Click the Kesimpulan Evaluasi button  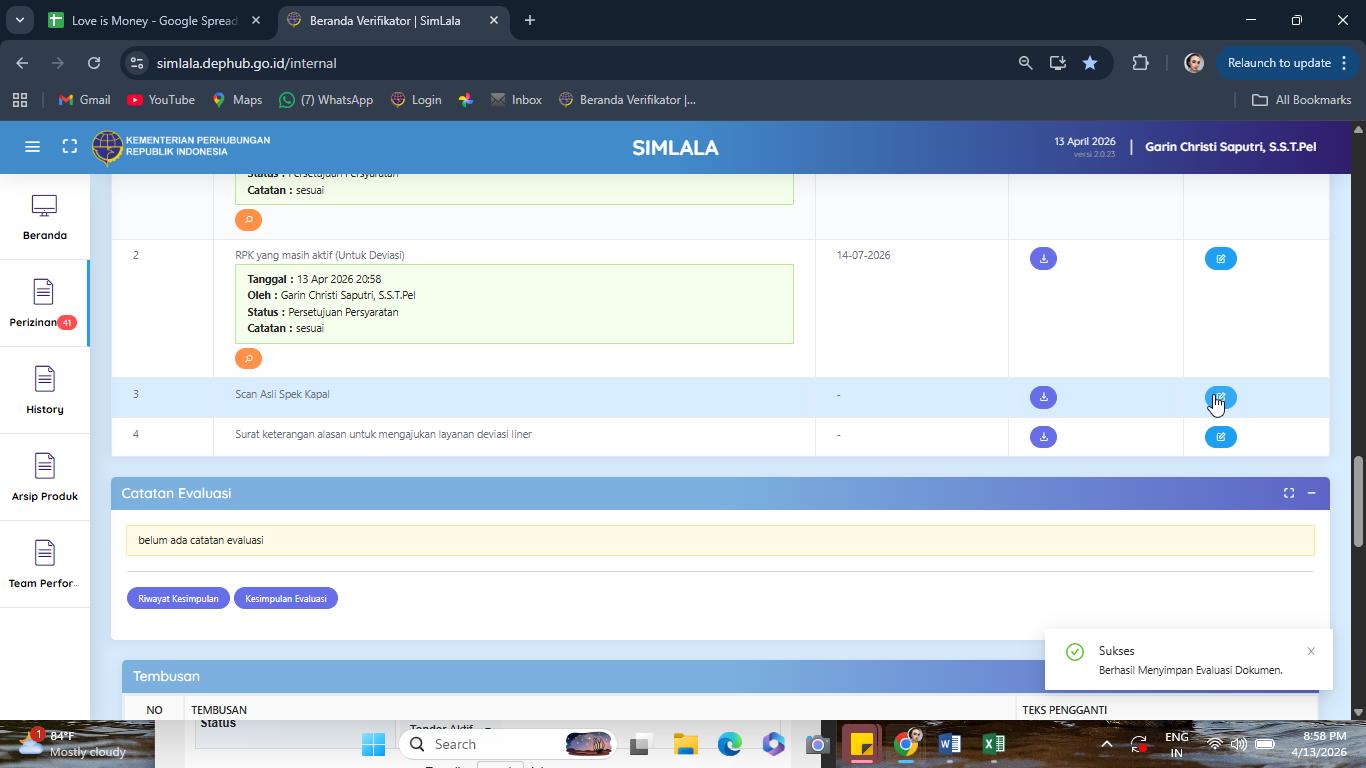click(x=286, y=598)
